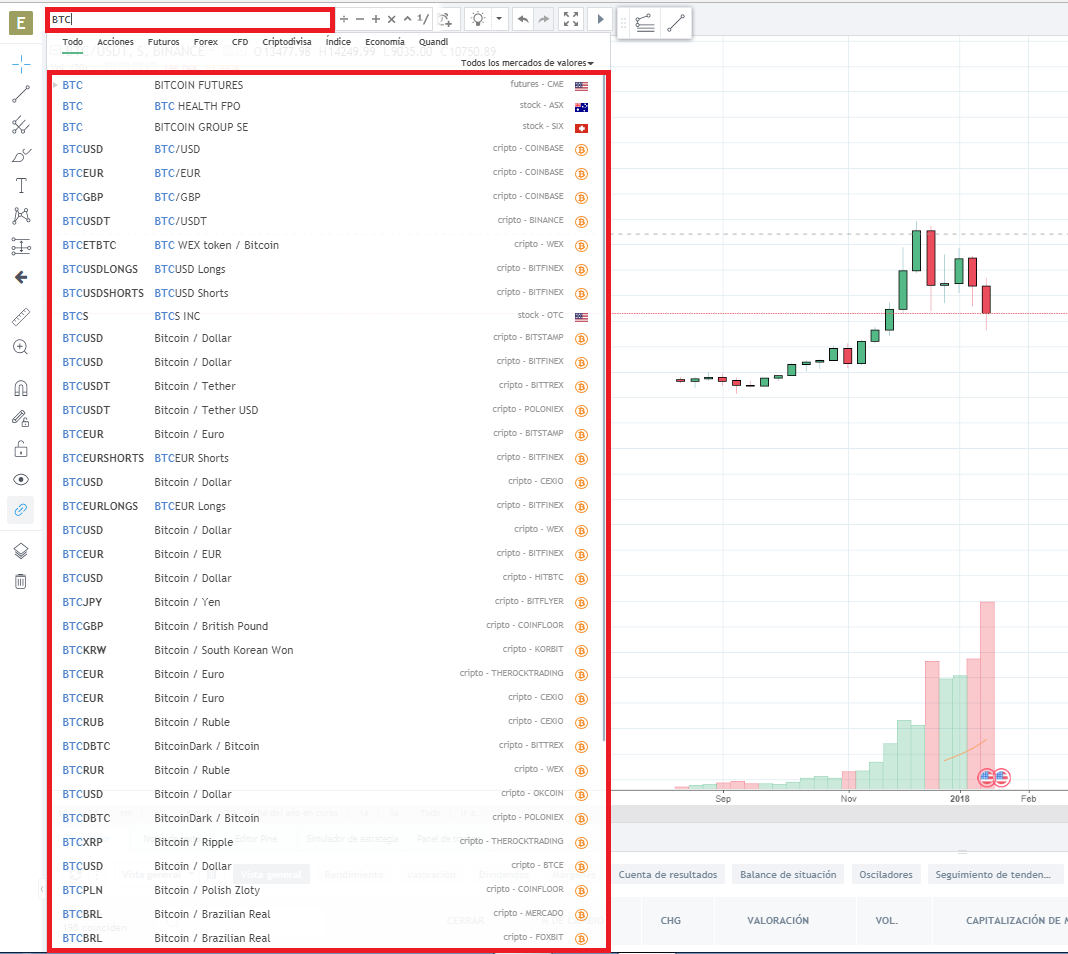Switch to the Futuros filter tab
Image resolution: width=1068 pixels, height=954 pixels.
[x=163, y=42]
